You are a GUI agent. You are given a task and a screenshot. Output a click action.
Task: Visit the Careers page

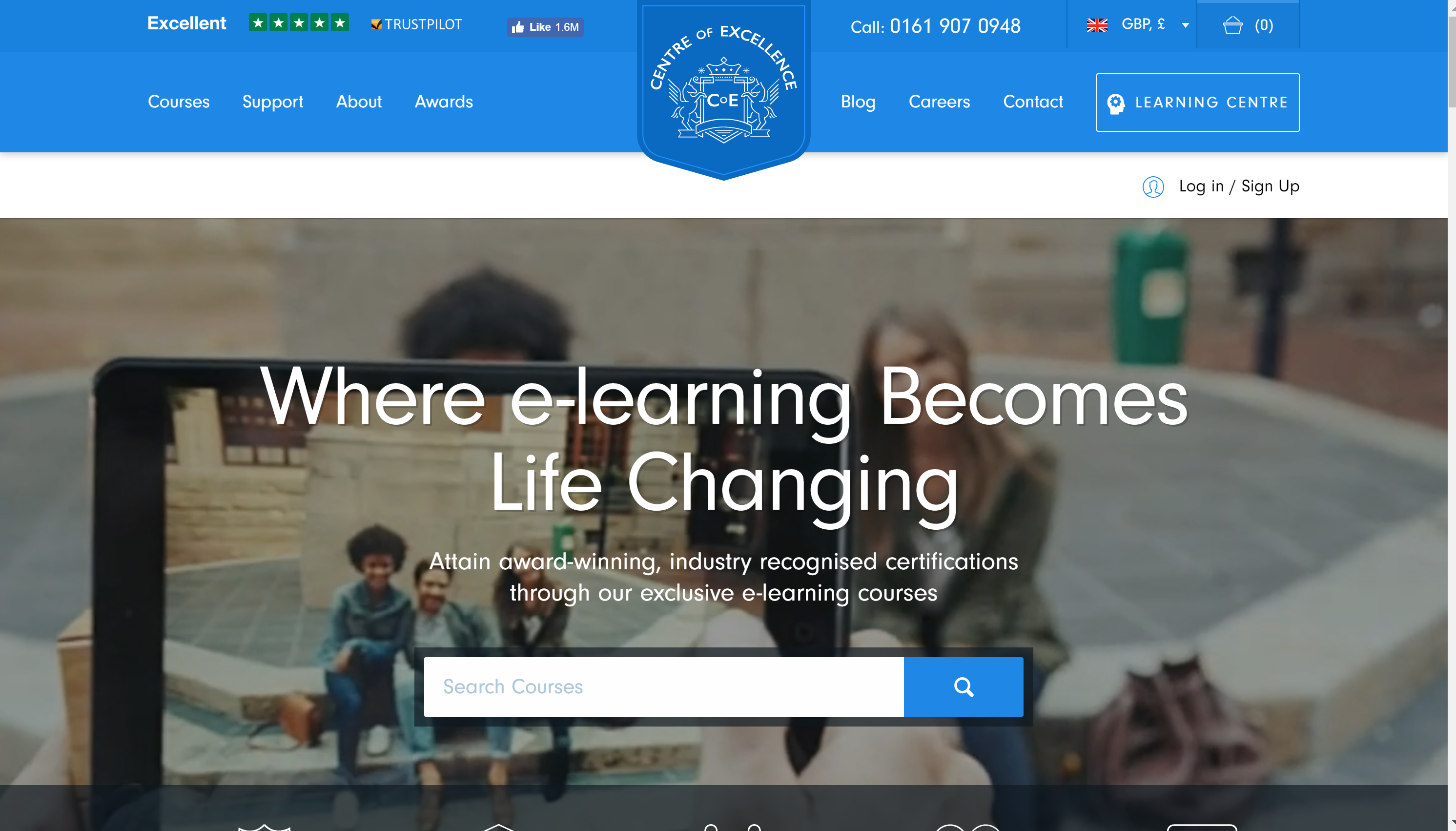coord(939,102)
